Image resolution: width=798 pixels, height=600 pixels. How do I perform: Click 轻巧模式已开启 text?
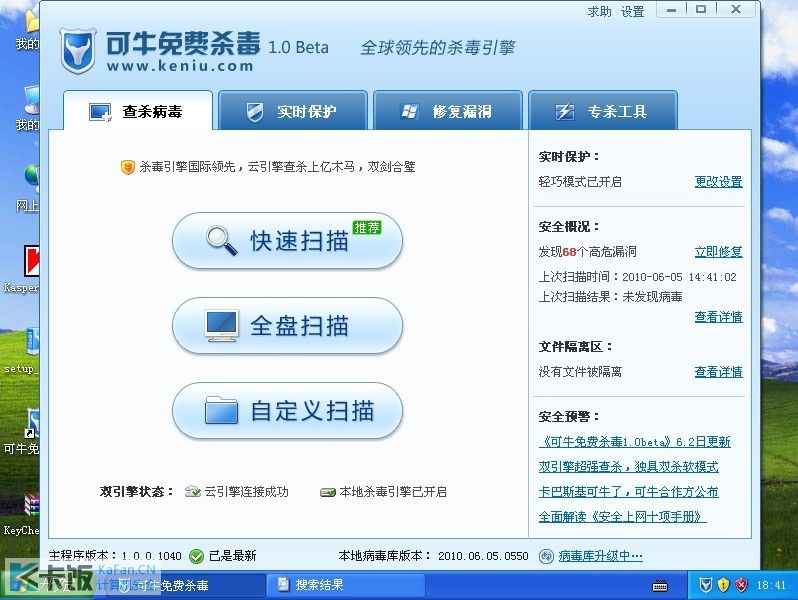pos(580,182)
